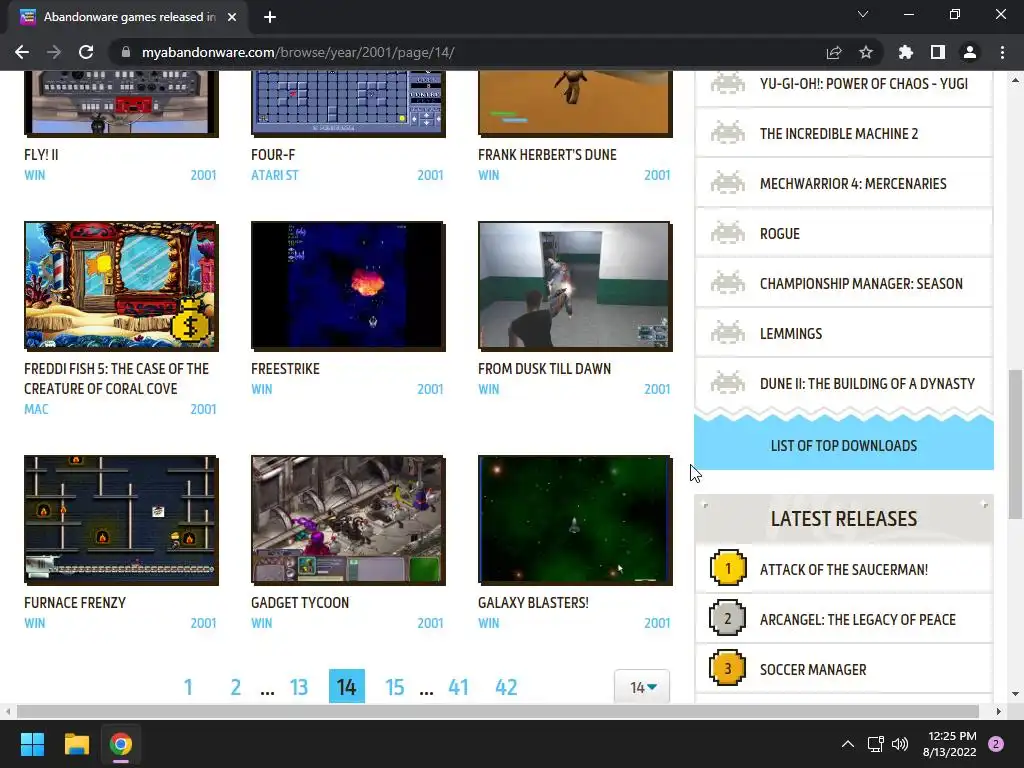Viewport: 1024px width, 768px height.
Task: Click the current page 14 button
Action: point(347,686)
